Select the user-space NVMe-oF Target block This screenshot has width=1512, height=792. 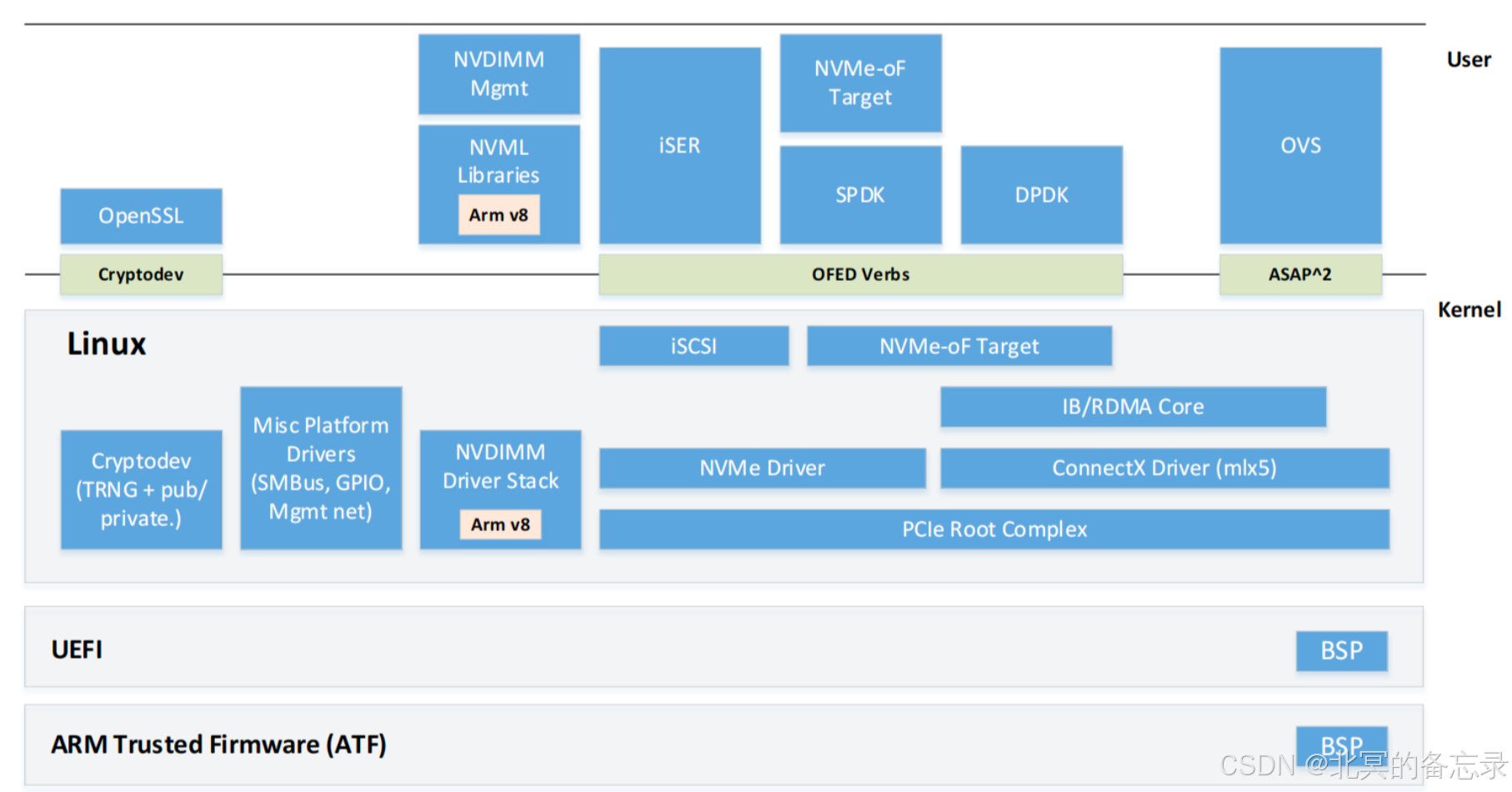click(861, 83)
